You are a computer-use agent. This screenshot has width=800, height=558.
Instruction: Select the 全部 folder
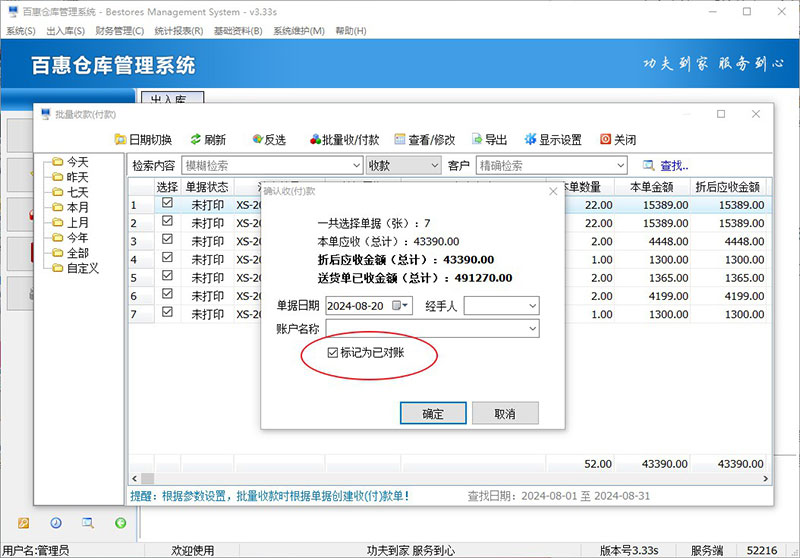(70, 253)
